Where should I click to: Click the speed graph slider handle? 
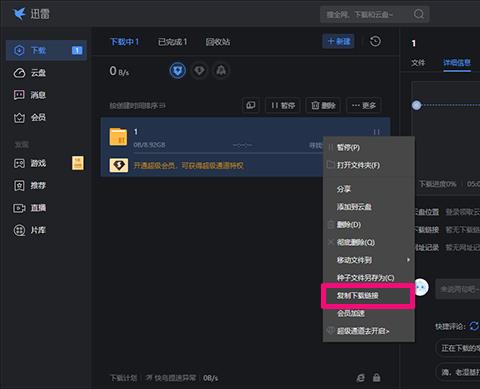tap(416, 105)
